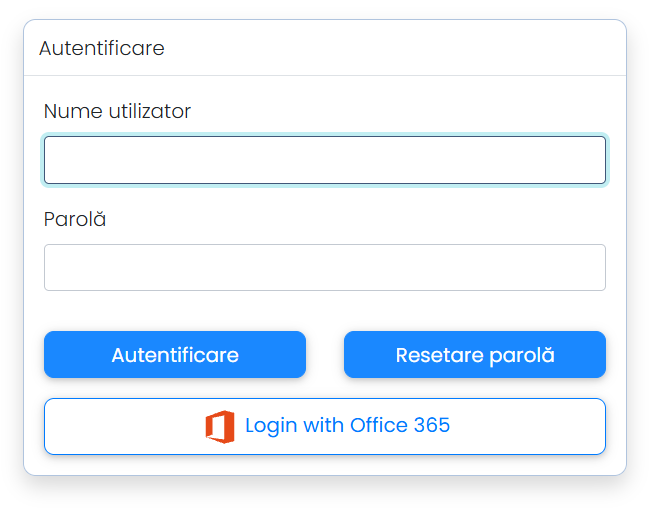Sign in using the Office 365 option
Image resolution: width=656 pixels, height=508 pixels.
(324, 426)
